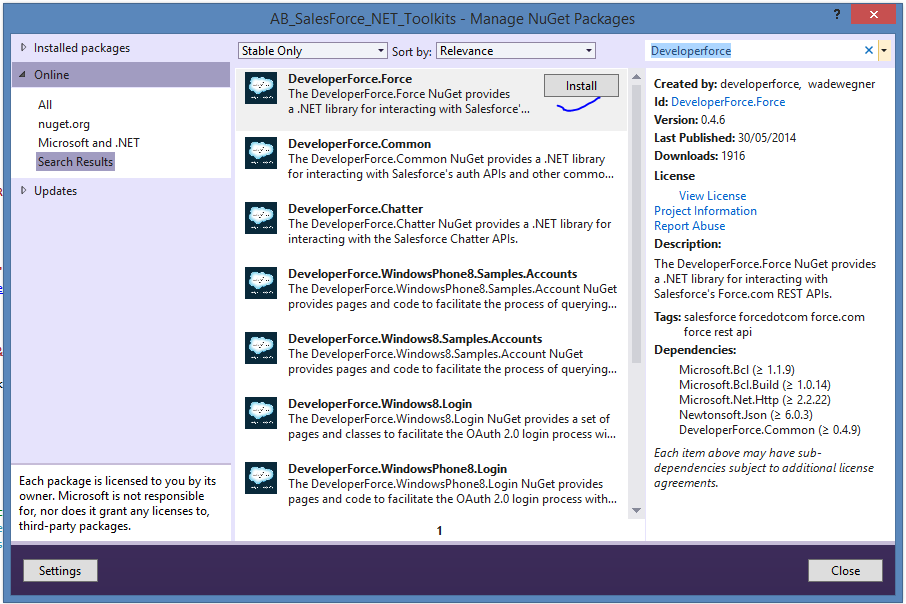Click the DeveloperForce.Common package icon

pos(261,153)
